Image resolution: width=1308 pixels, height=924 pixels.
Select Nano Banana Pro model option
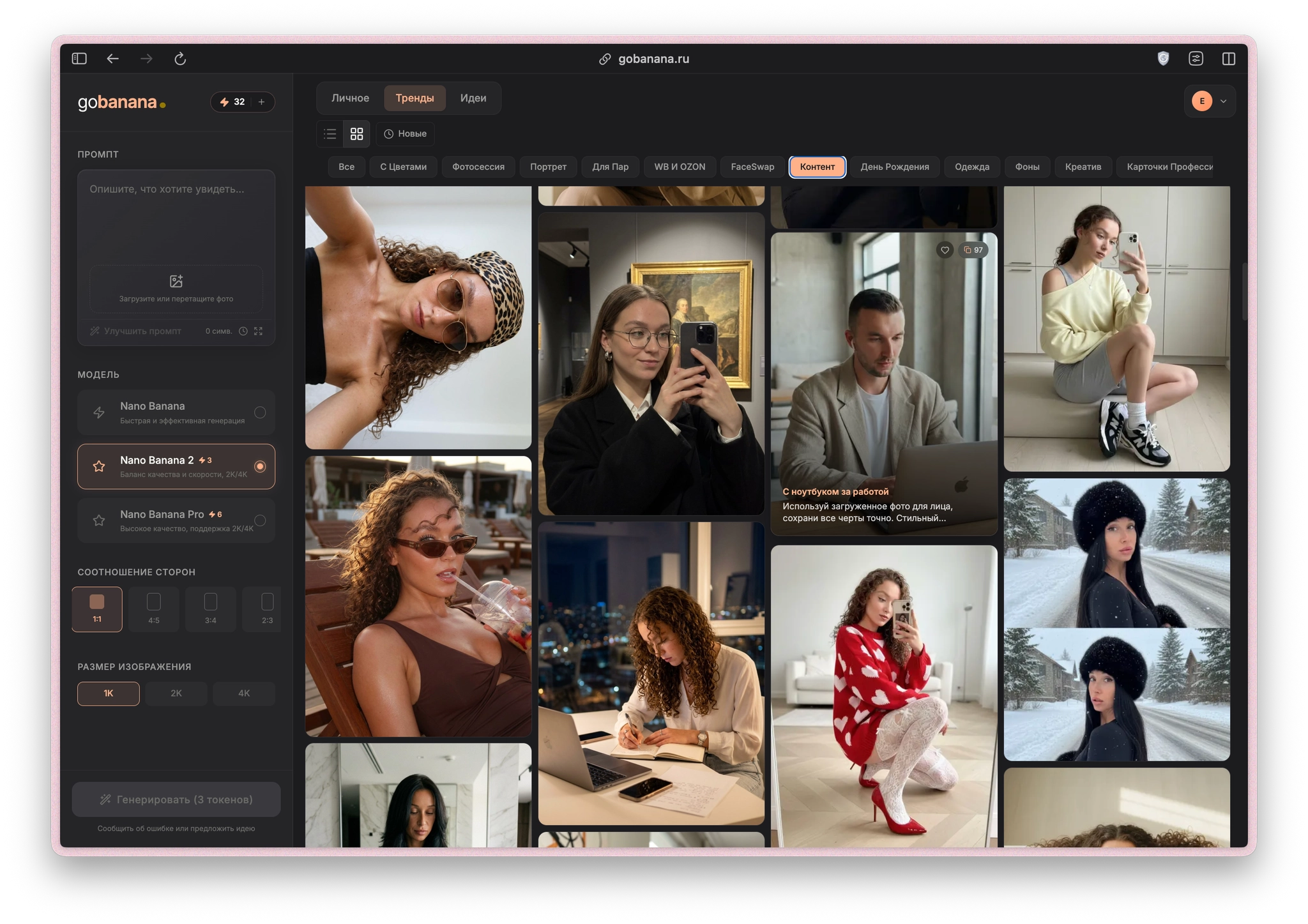(176, 521)
